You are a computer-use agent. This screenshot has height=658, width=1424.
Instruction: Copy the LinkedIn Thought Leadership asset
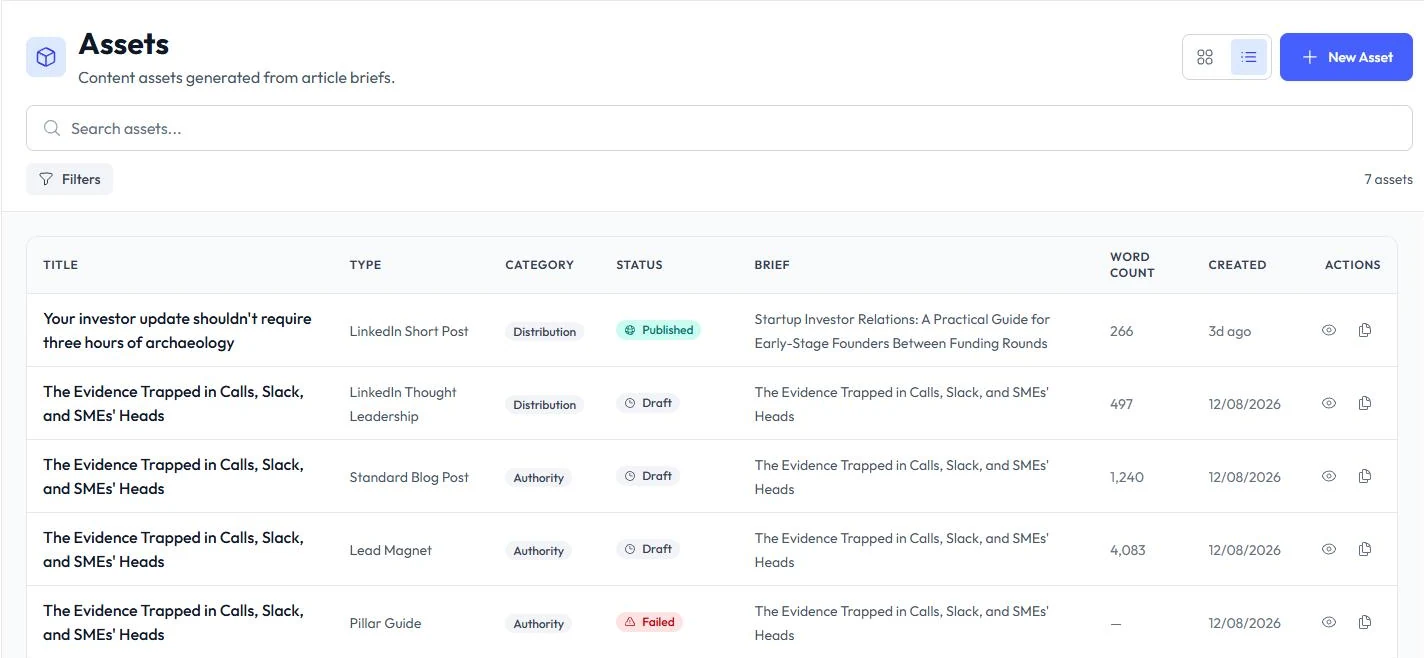(1365, 403)
